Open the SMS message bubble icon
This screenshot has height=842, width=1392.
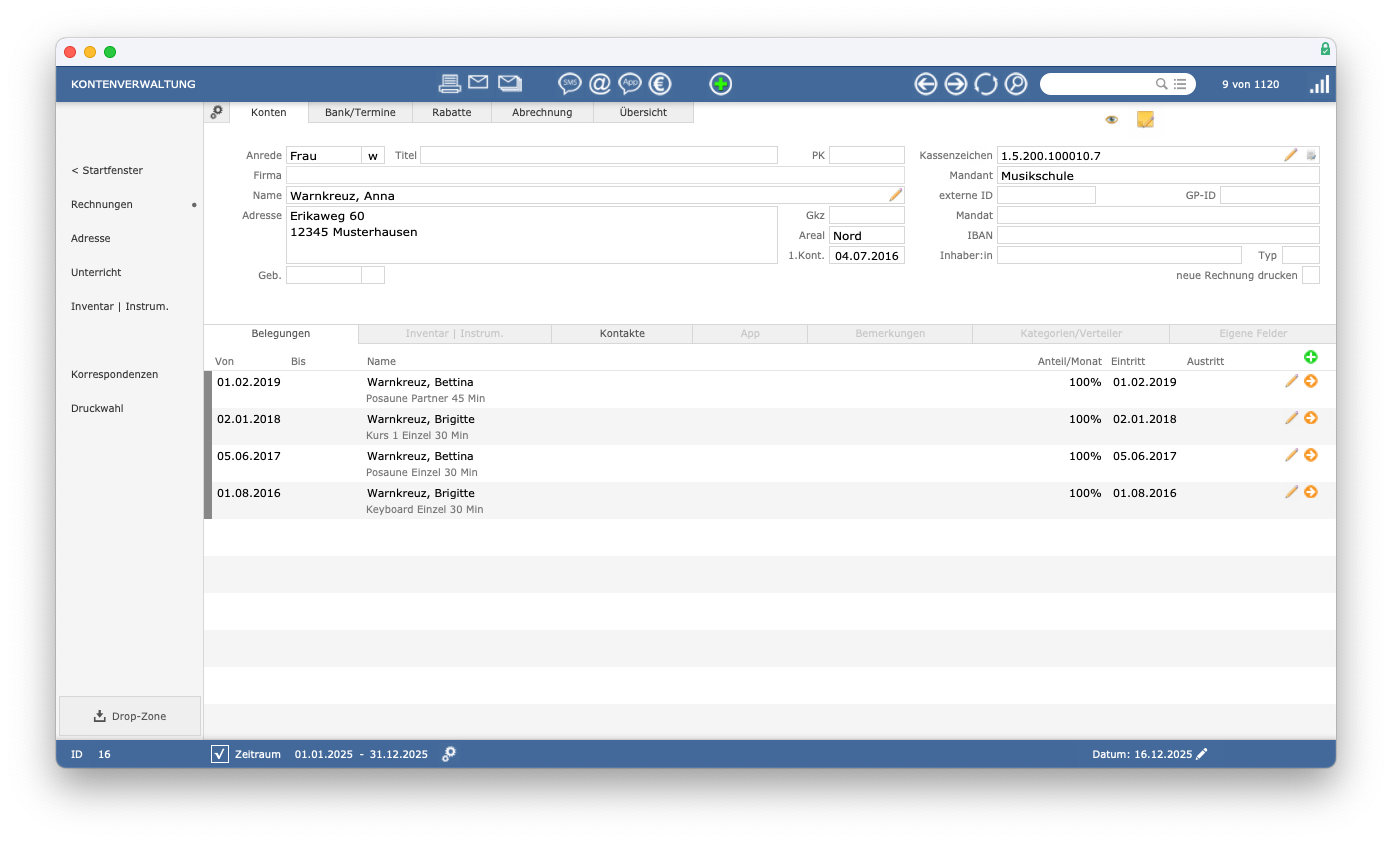(569, 84)
